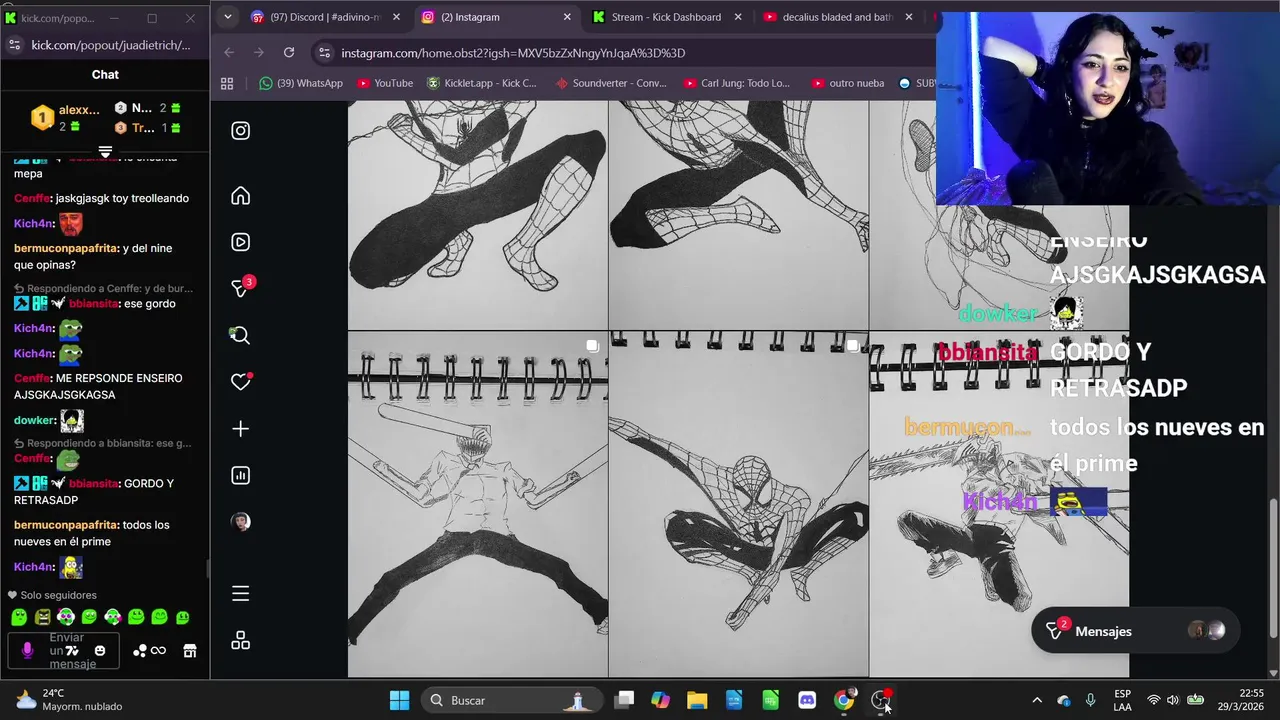Open the WhatsApp bookmark
The image size is (1280, 720).
[x=300, y=84]
